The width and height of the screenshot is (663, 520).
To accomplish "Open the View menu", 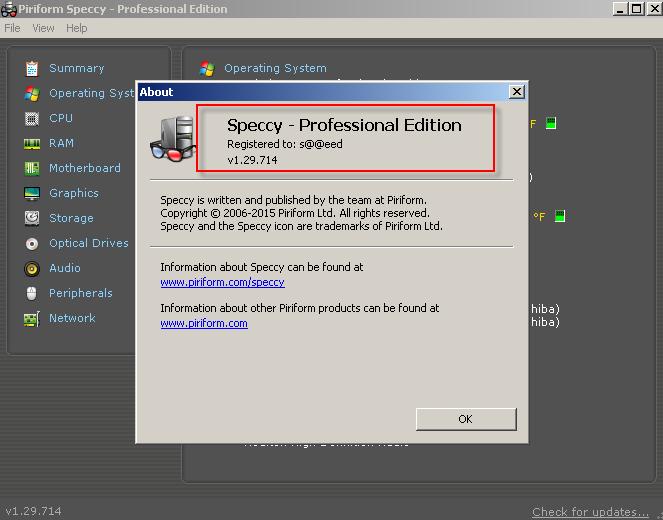I will point(43,28).
